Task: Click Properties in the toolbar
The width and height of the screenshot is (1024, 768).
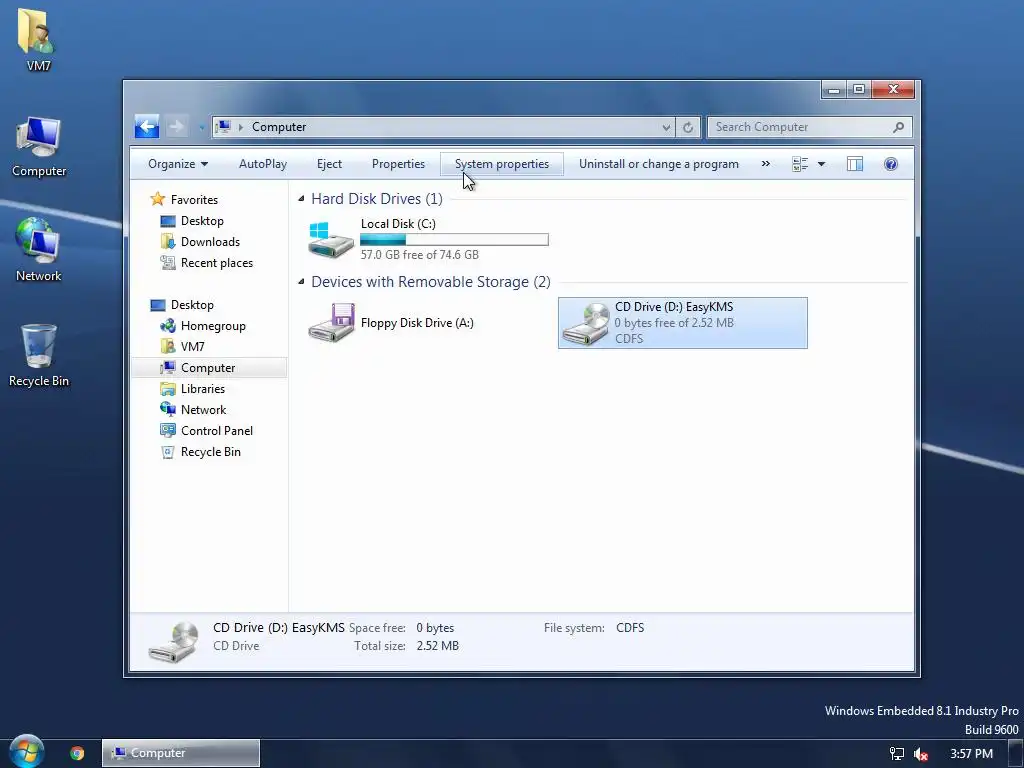Action: 398,164
